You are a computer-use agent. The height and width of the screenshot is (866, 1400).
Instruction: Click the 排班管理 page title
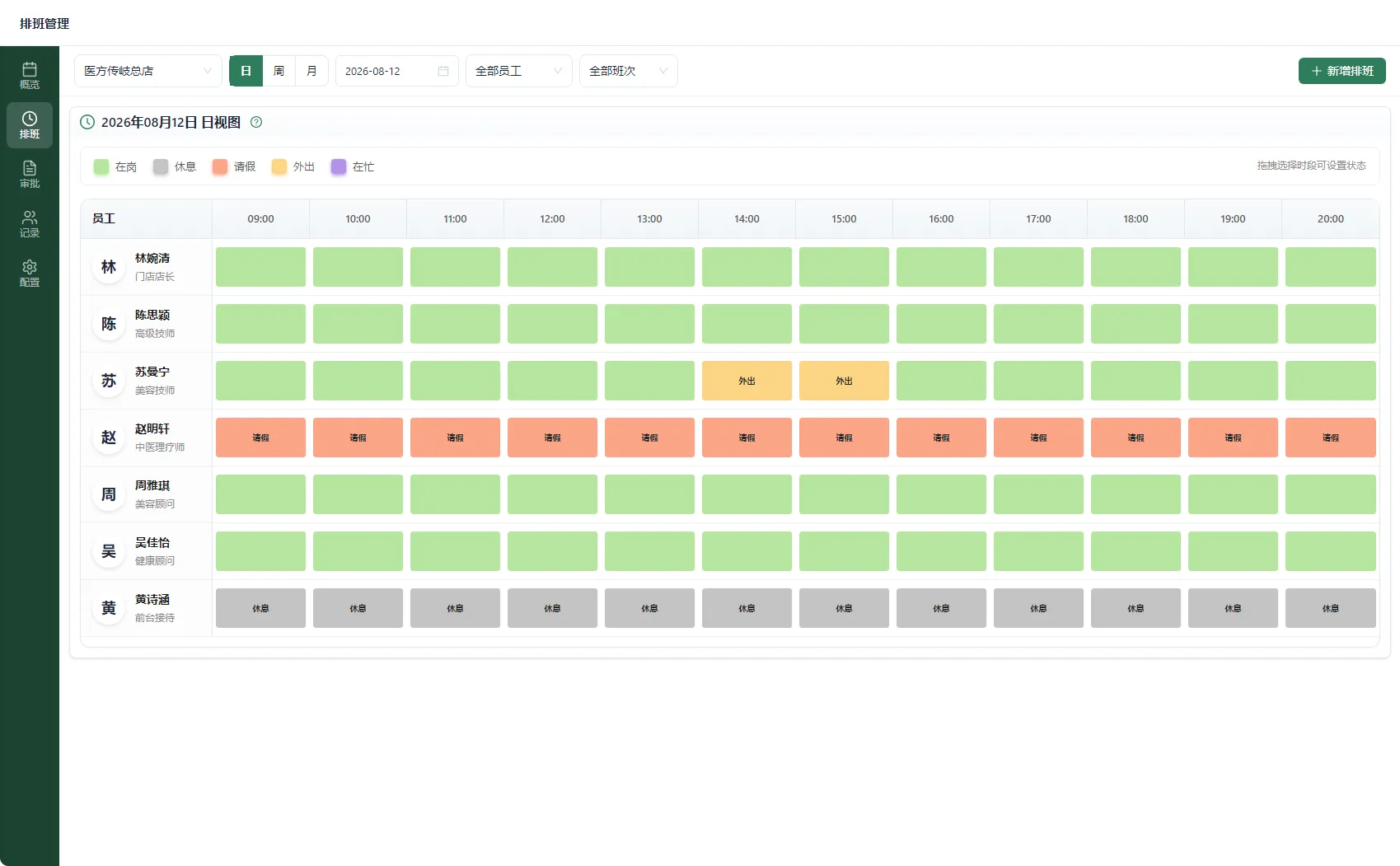point(44,24)
